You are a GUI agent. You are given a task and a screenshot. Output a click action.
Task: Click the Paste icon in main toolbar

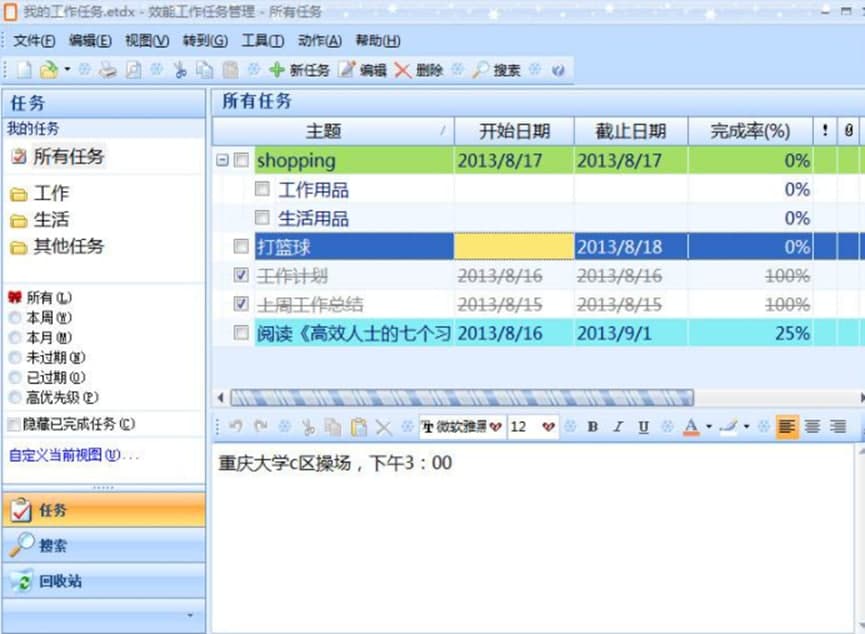[x=230, y=70]
